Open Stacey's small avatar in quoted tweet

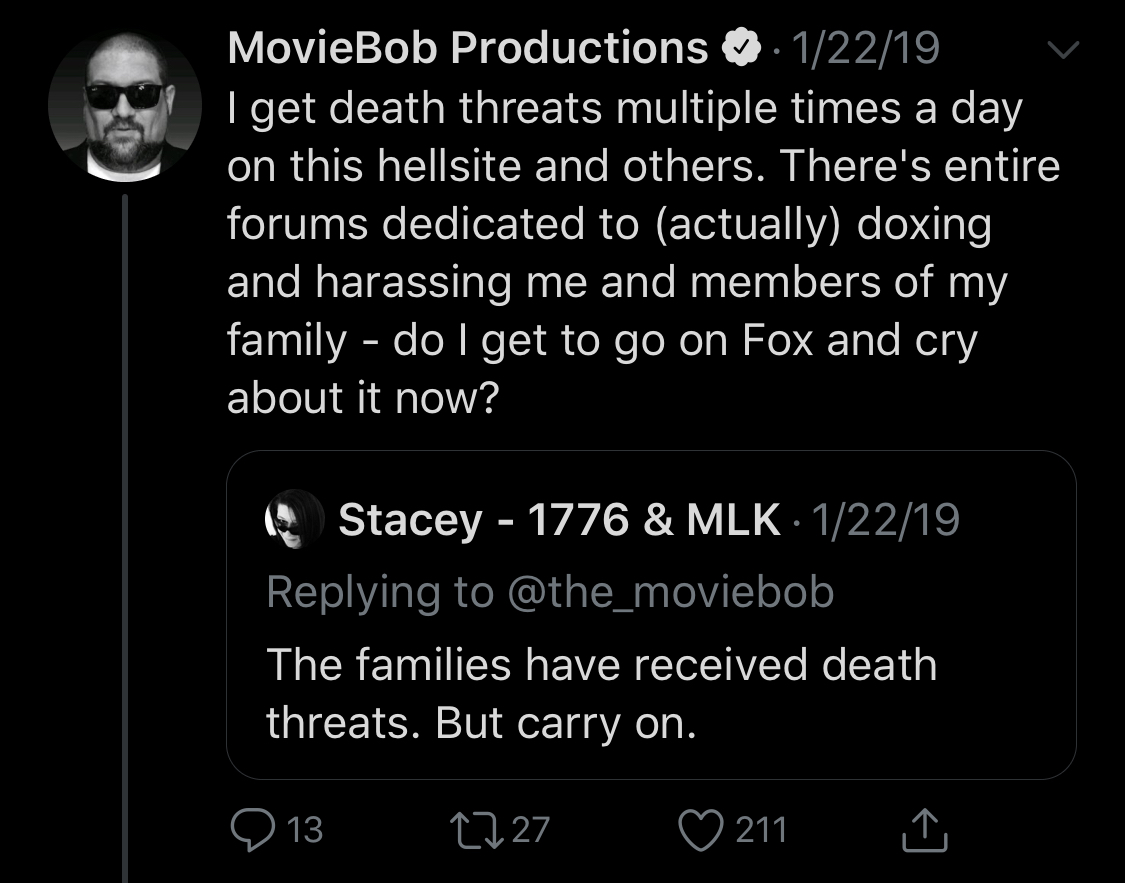[295, 519]
